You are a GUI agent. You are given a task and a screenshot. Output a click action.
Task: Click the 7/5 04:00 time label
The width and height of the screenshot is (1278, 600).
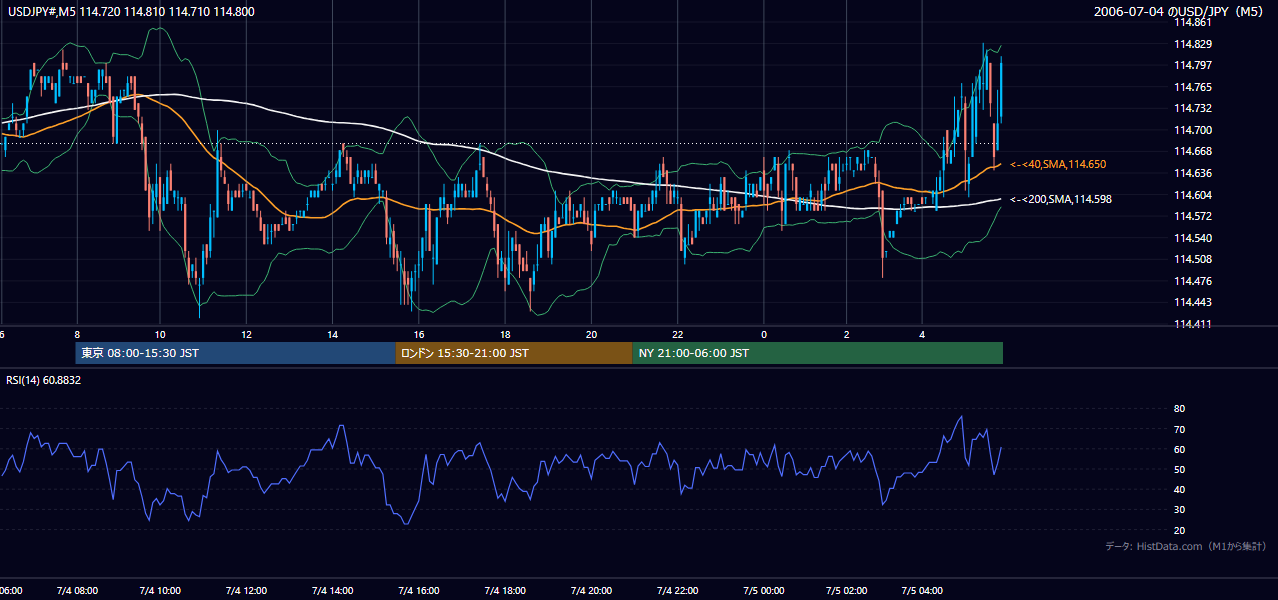point(923,591)
